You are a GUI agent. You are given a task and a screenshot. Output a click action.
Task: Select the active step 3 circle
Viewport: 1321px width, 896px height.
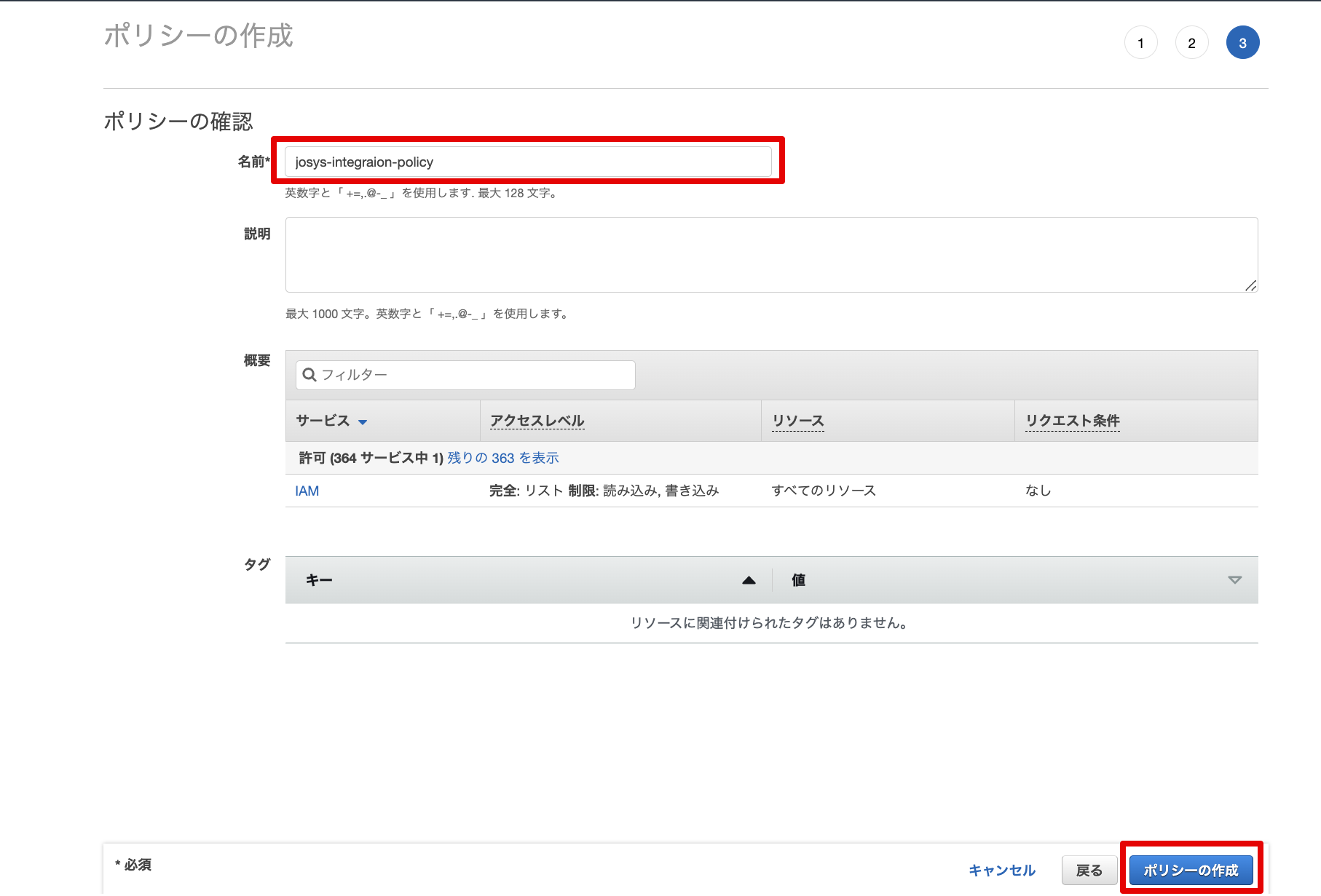coord(1242,43)
